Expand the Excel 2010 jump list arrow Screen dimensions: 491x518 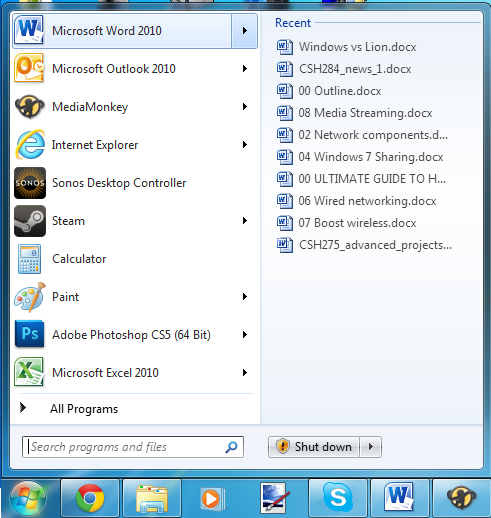click(245, 373)
